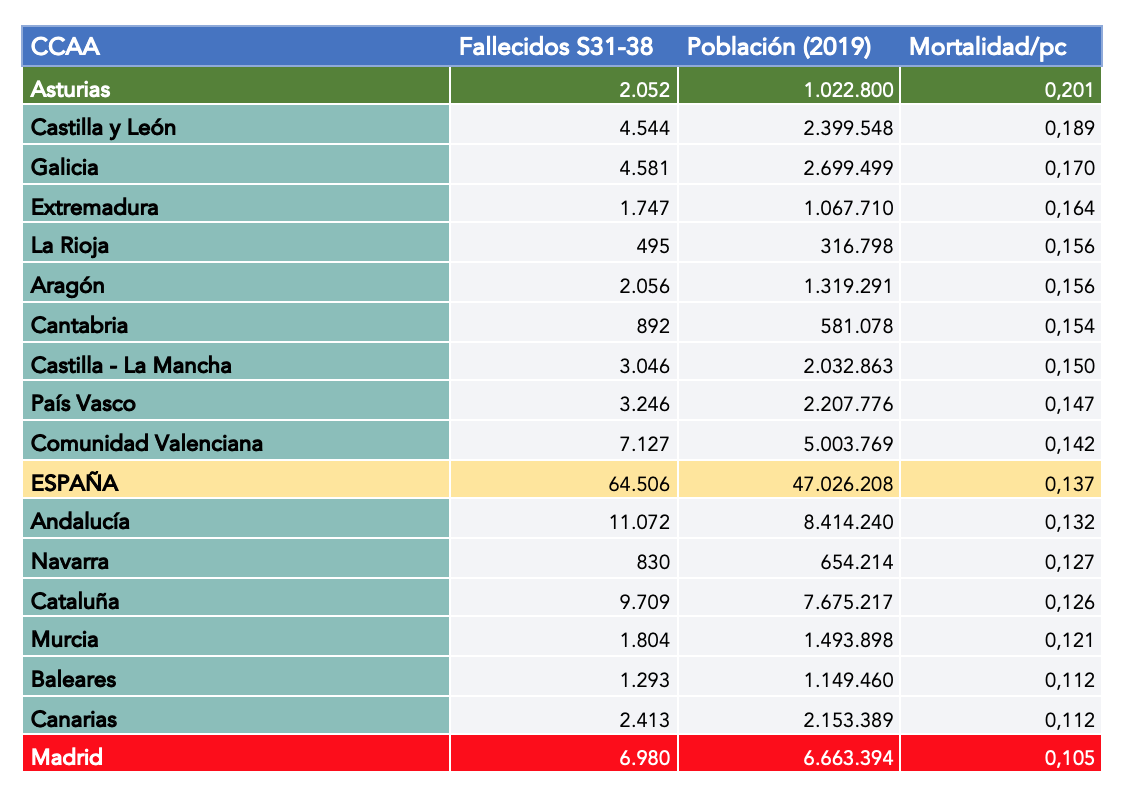Select the Fallecidos S31-38 column header
The width and height of the screenshot is (1125, 797).
[x=556, y=47]
